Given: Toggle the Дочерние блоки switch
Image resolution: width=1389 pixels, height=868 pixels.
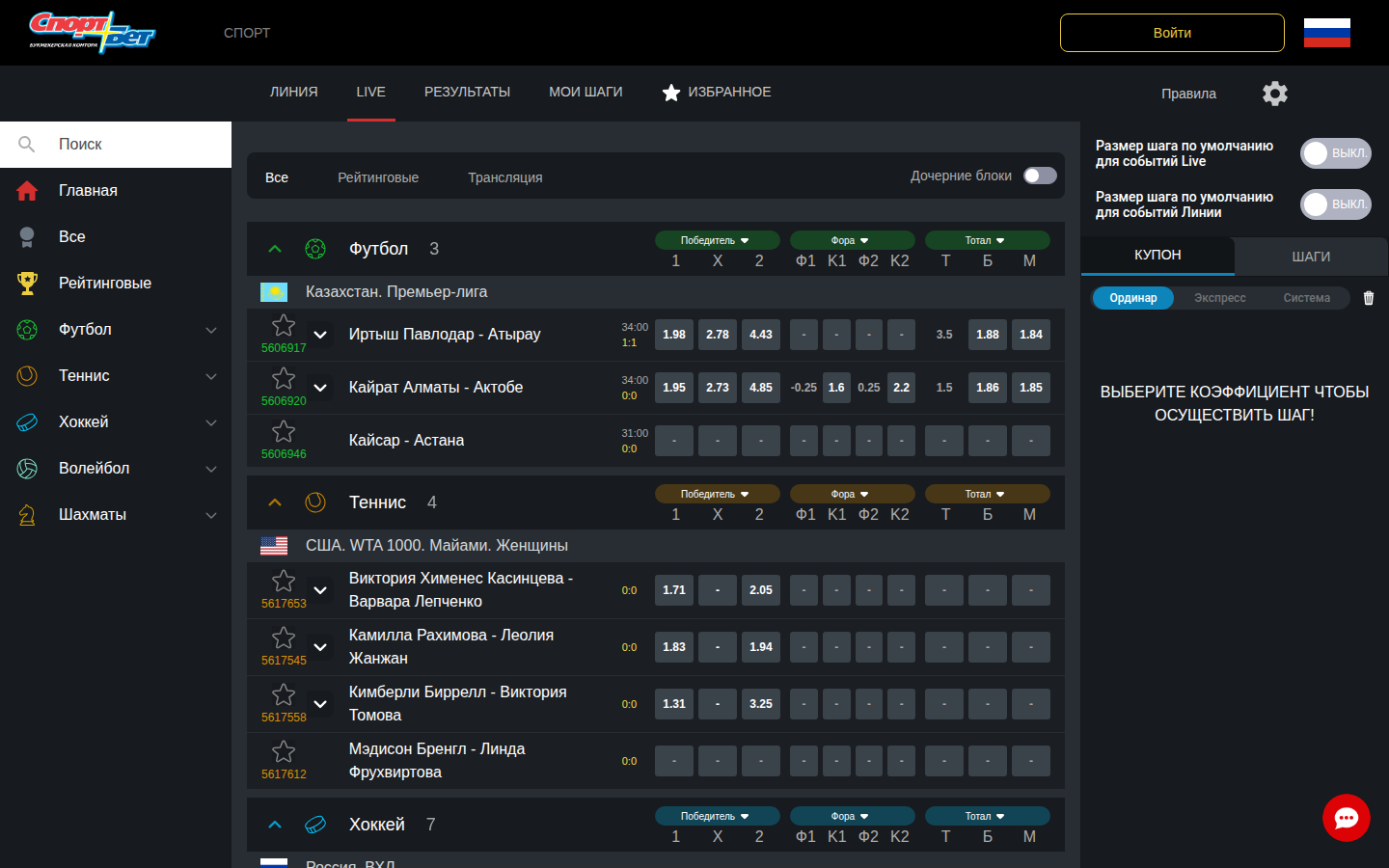Looking at the screenshot, I should pyautogui.click(x=1039, y=176).
